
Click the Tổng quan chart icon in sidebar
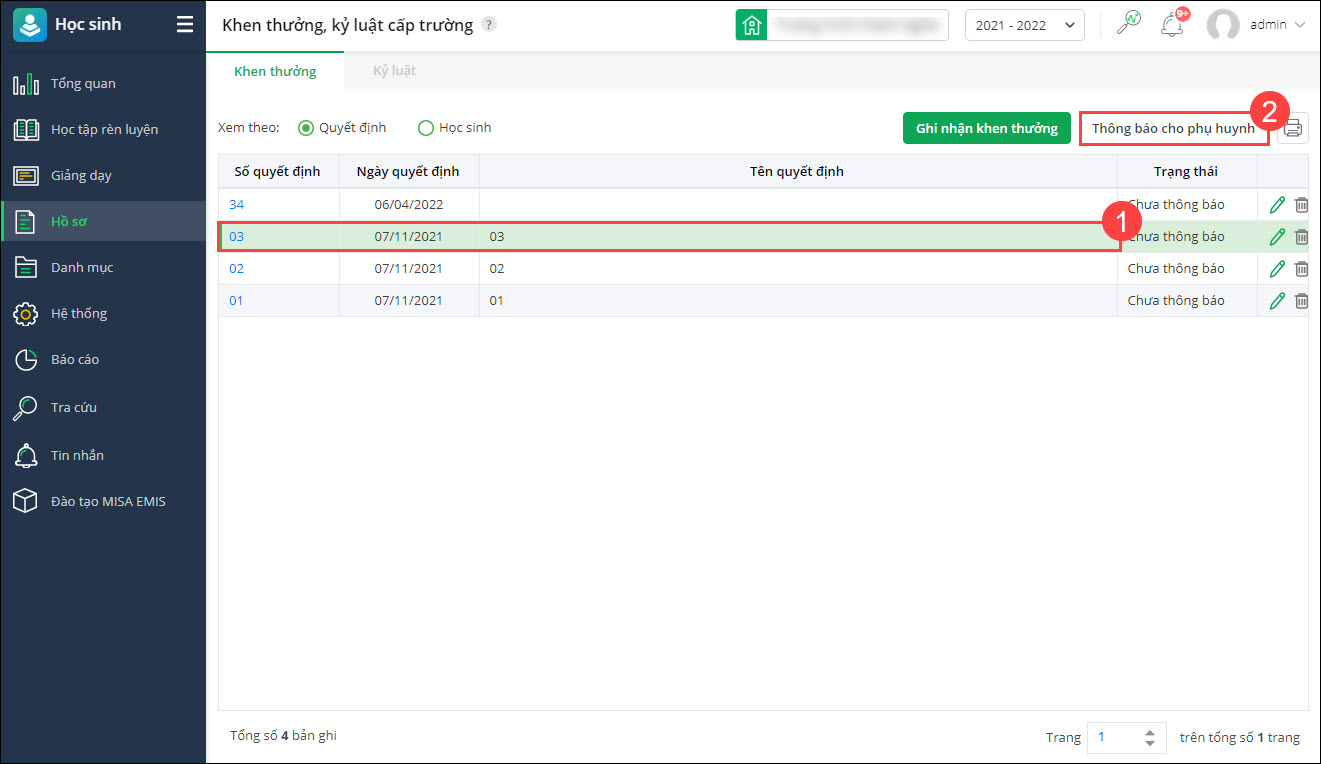tap(26, 84)
